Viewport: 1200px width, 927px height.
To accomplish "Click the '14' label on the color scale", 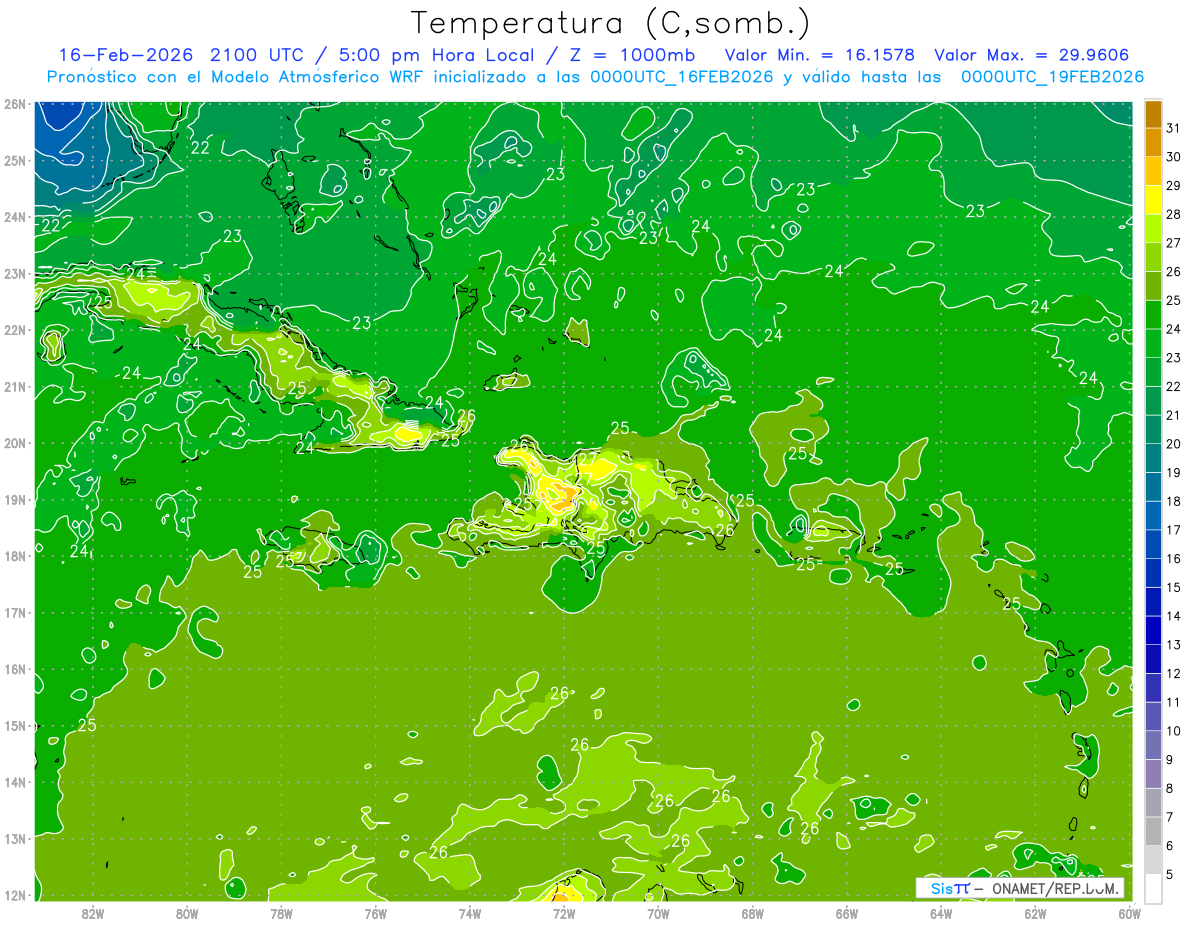I will tap(1173, 617).
